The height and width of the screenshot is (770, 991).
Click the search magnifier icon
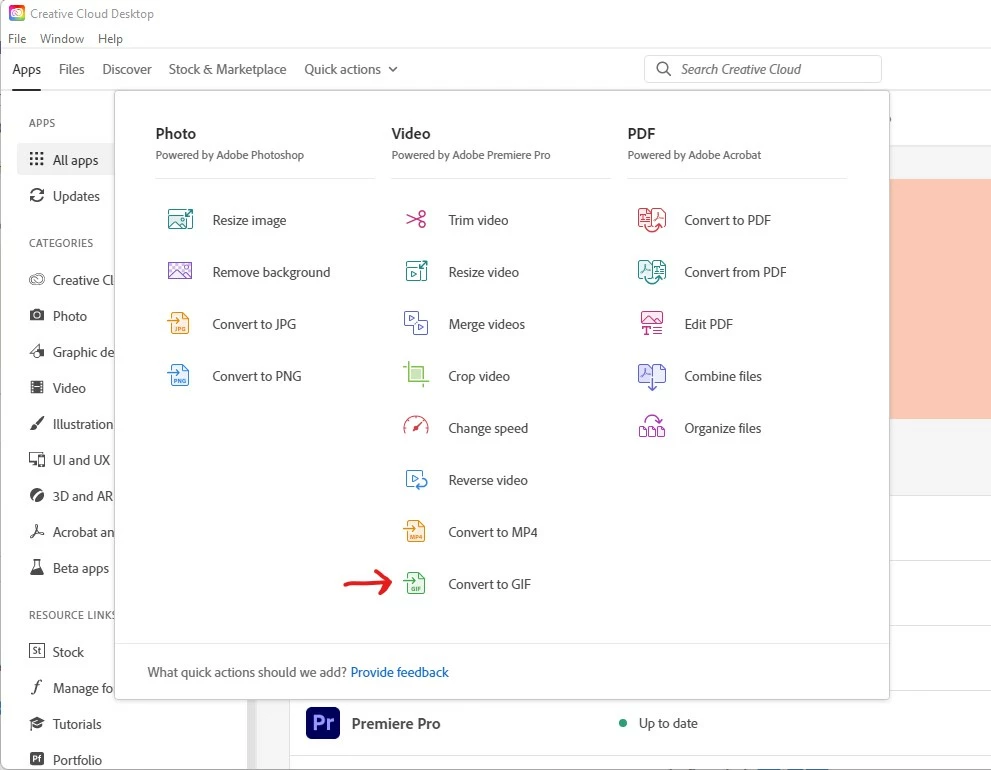point(663,69)
